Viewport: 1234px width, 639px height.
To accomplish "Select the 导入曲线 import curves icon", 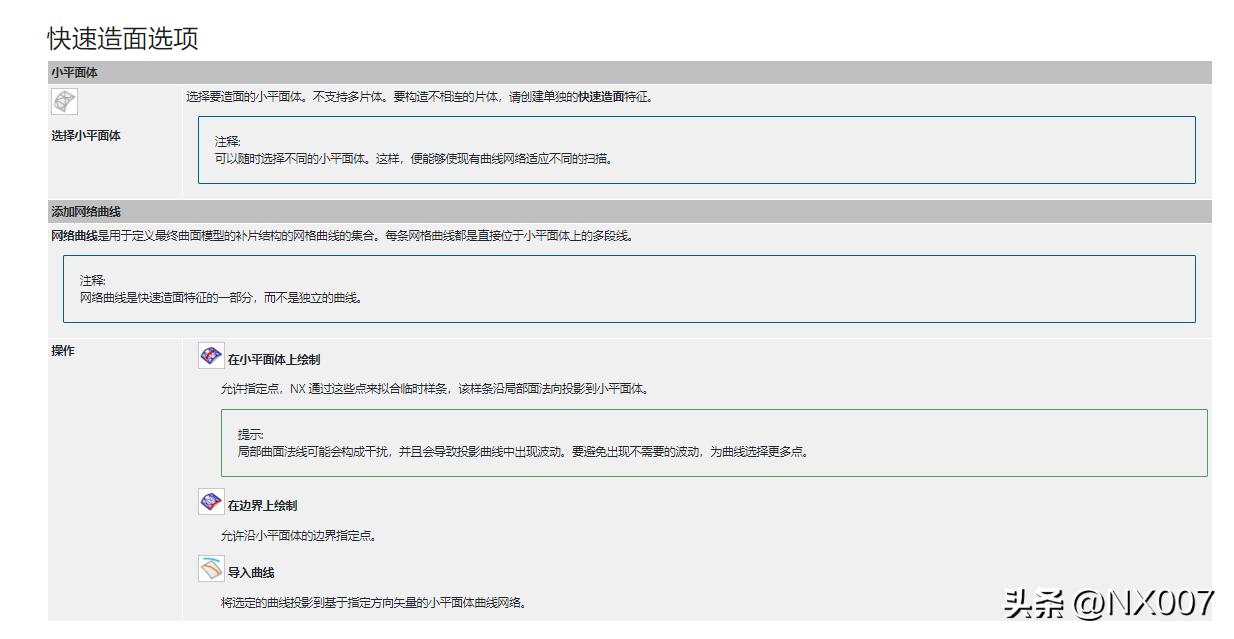I will pyautogui.click(x=210, y=568).
